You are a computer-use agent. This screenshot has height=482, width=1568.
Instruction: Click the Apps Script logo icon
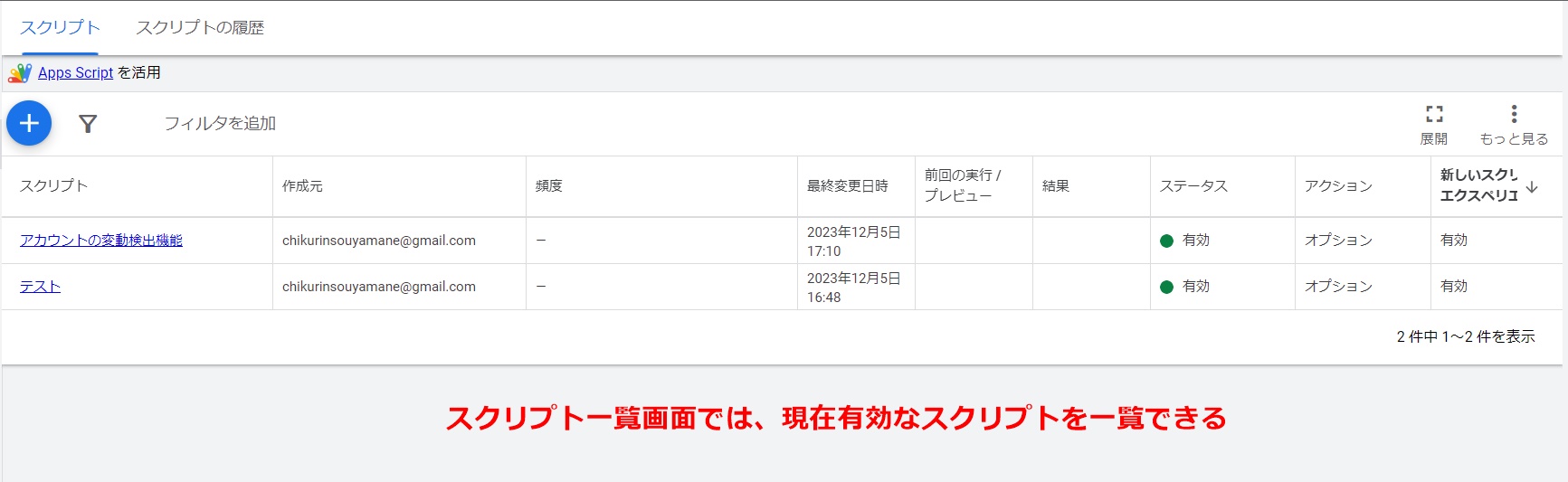(x=20, y=72)
